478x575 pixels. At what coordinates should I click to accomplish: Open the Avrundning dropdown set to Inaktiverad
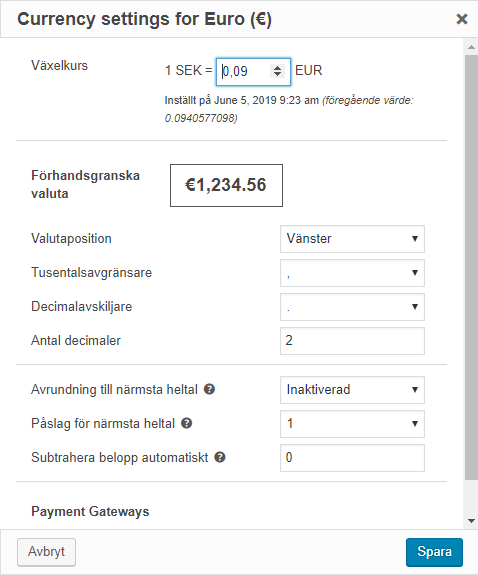click(x=352, y=389)
